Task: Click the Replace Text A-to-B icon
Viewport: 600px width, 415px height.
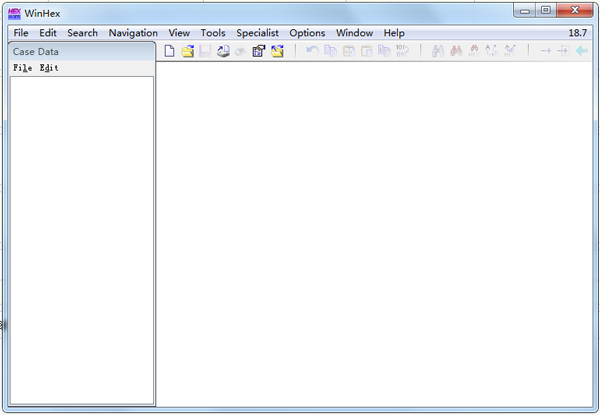Action: [491, 50]
